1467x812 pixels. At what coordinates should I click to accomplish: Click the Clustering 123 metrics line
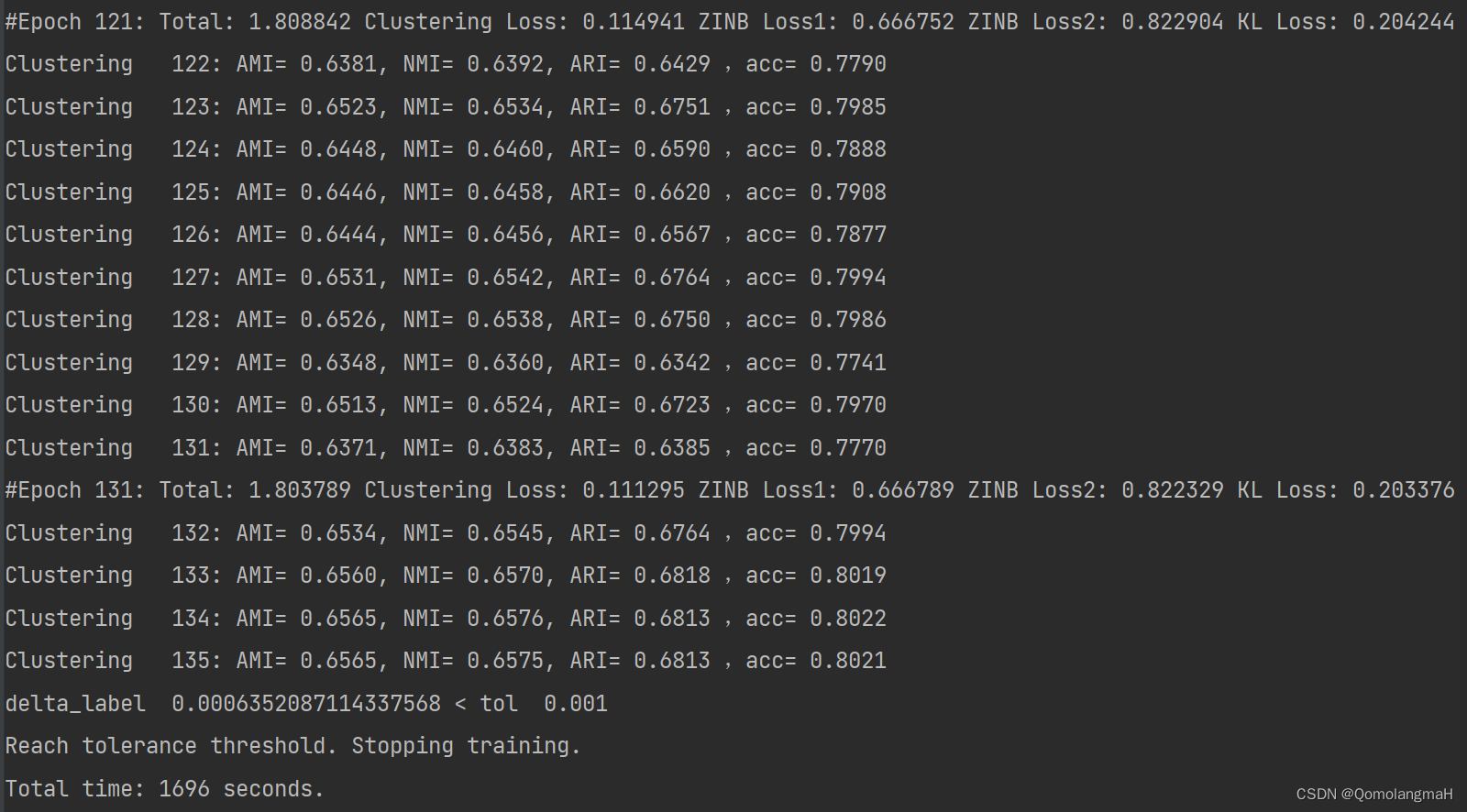click(446, 107)
